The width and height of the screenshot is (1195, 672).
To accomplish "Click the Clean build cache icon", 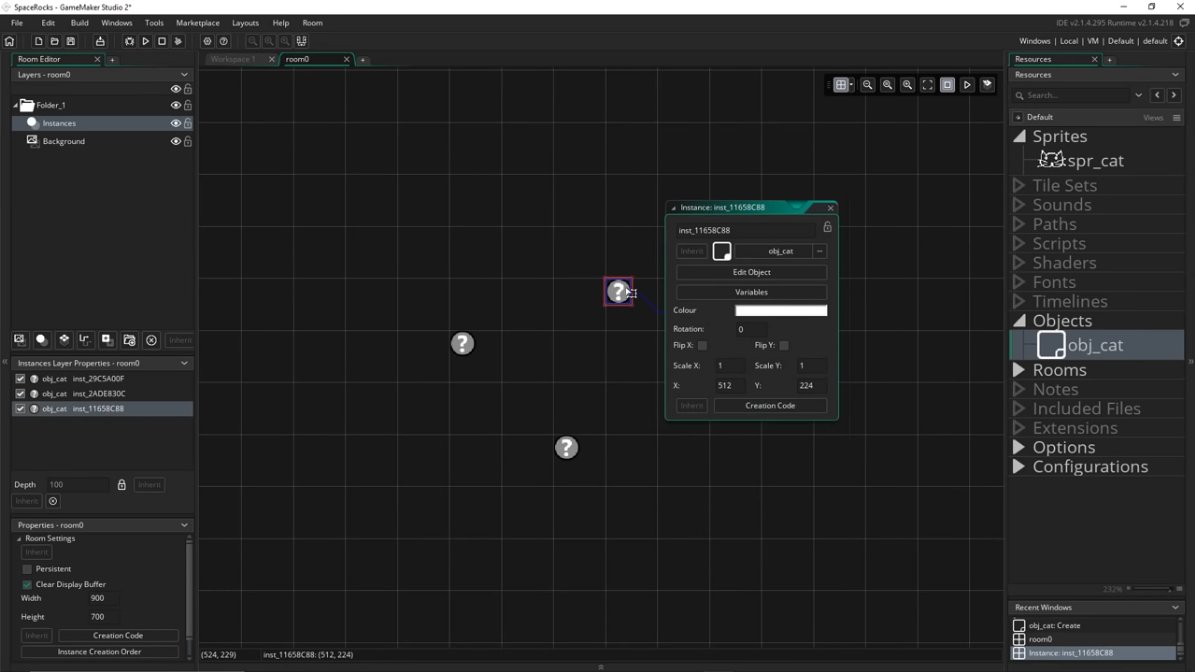I will pos(178,41).
